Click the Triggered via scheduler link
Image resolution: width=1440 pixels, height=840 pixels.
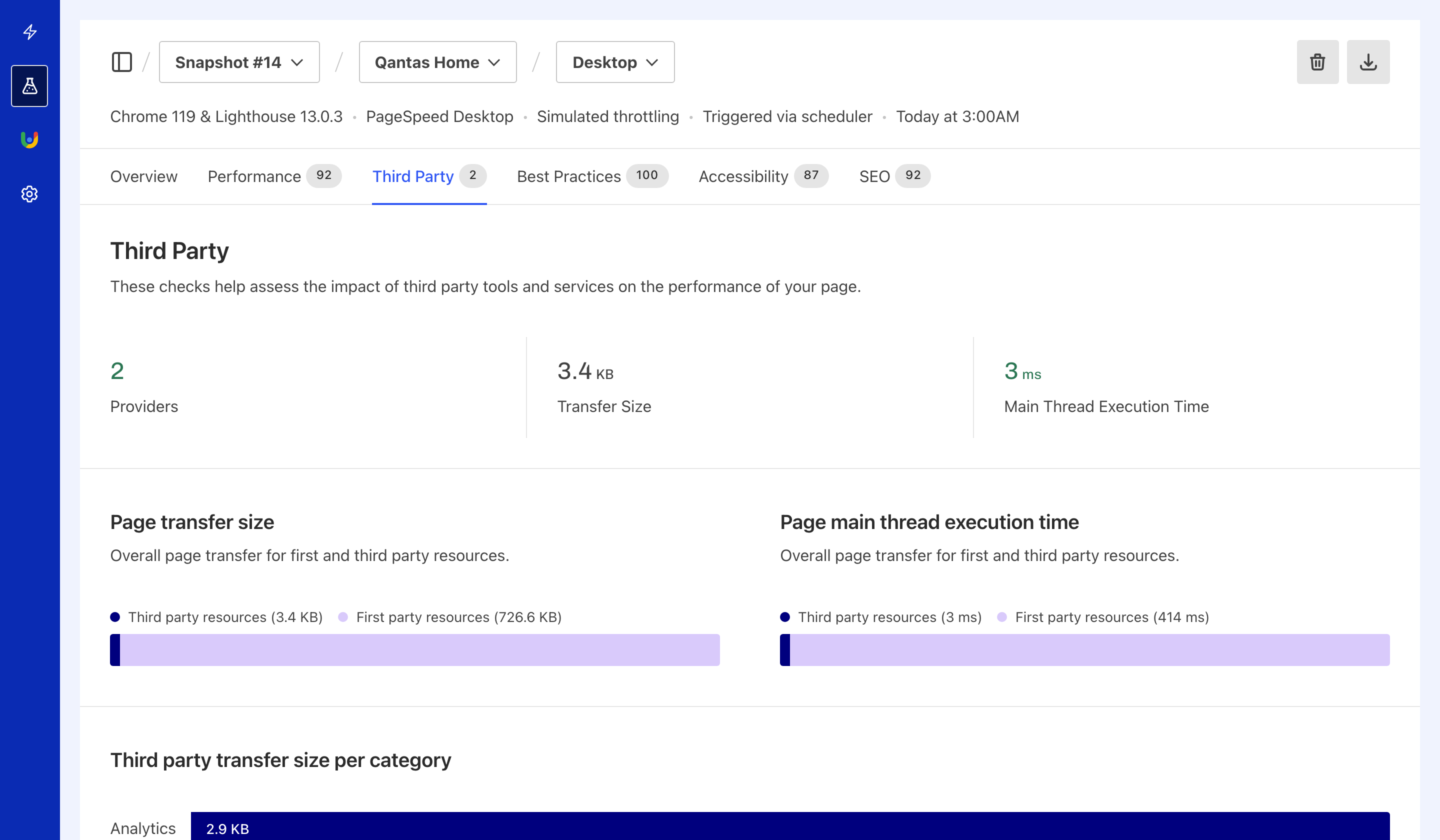point(787,116)
